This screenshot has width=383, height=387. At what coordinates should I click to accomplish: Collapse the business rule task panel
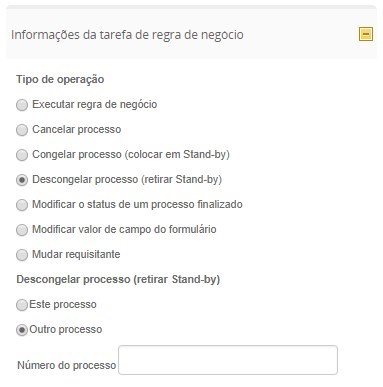(x=366, y=34)
